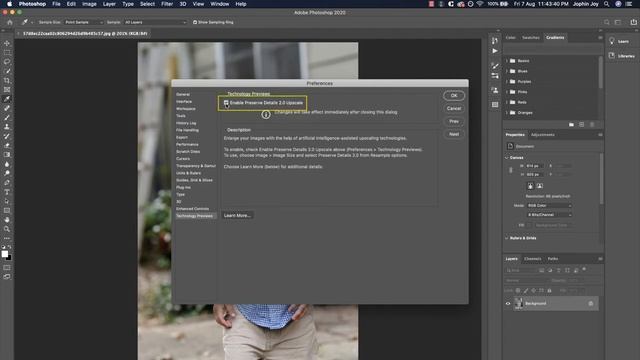
Task: Expand the Oranges gradient folder
Action: [507, 113]
